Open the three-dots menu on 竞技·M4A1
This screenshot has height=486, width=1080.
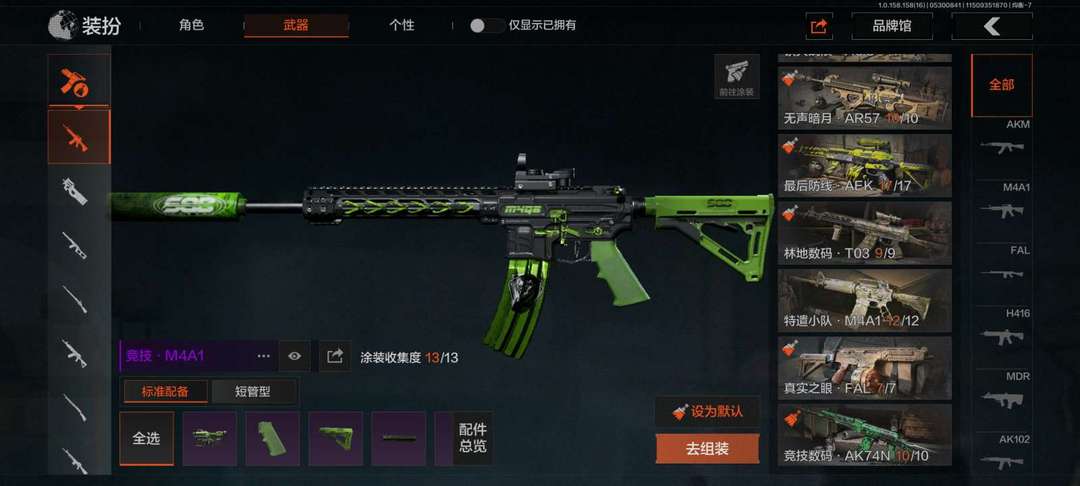(262, 356)
